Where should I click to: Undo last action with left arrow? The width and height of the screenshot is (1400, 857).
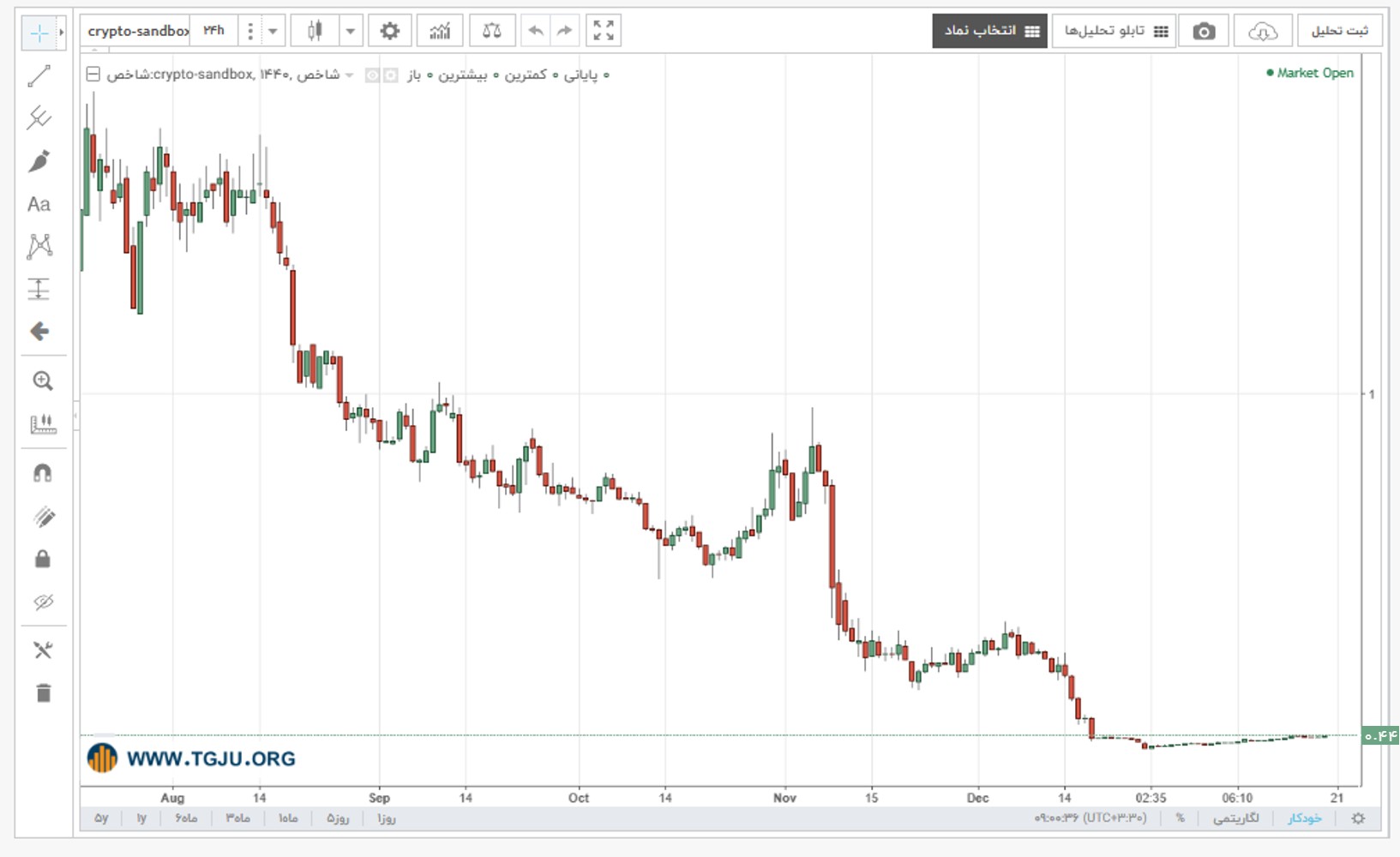536,31
